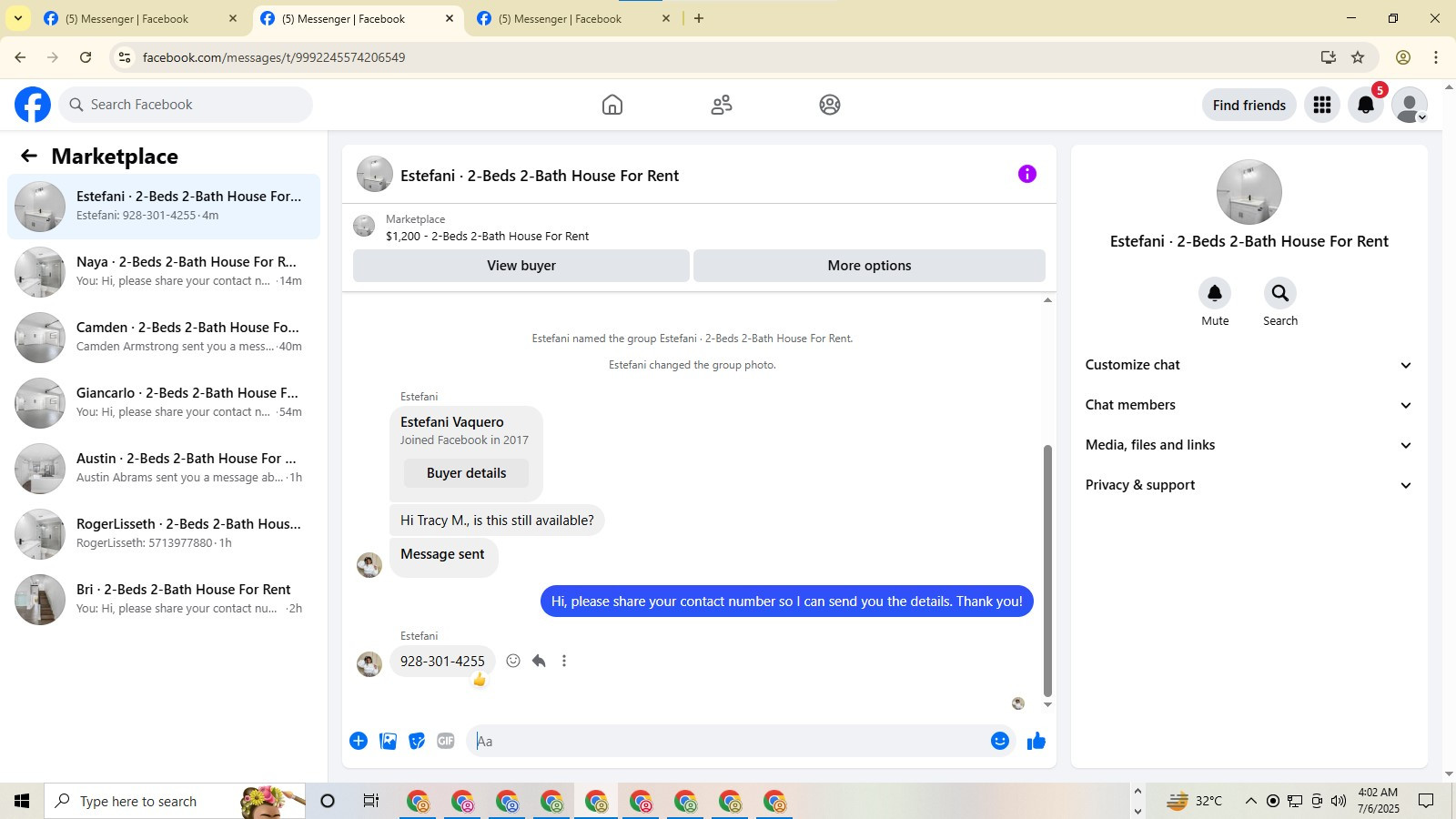1456x819 pixels.
Task: Open a new browser tab
Action: click(x=699, y=18)
